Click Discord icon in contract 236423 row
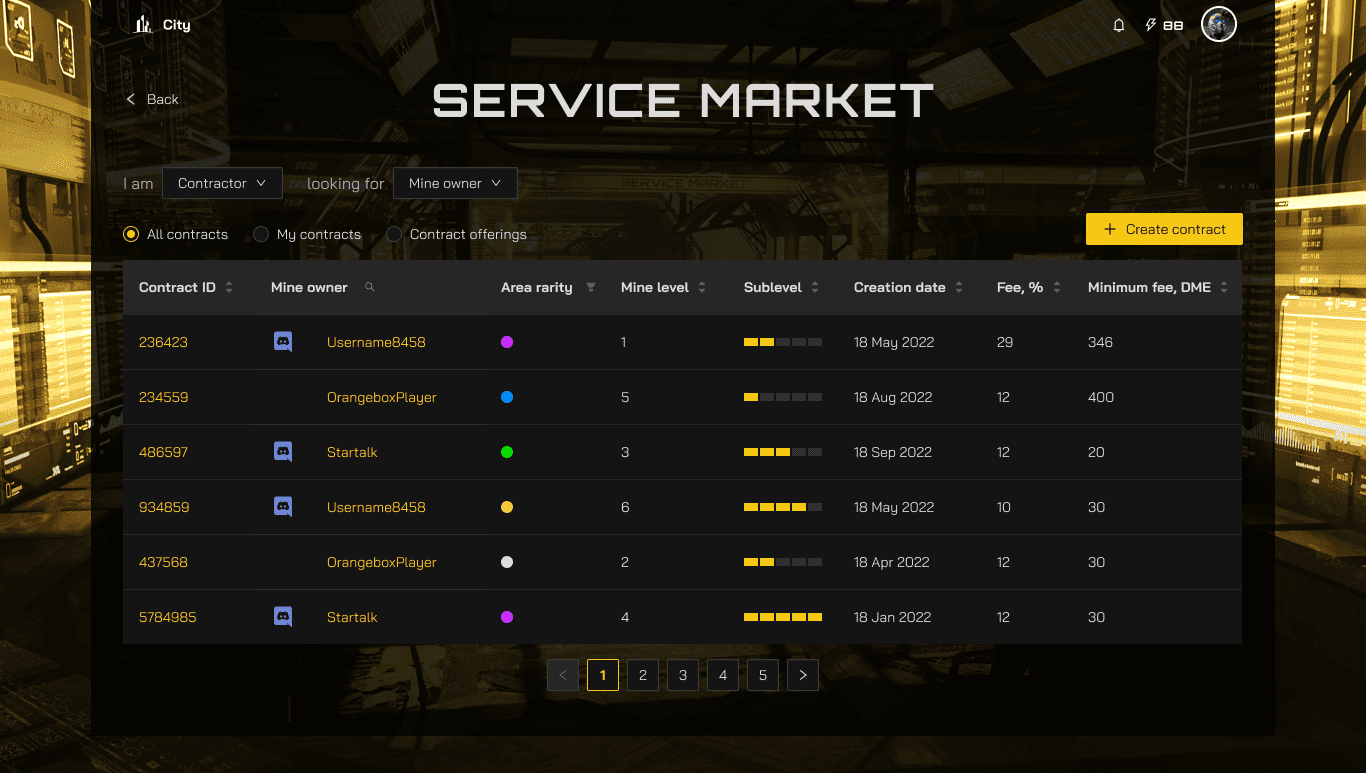The width and height of the screenshot is (1366, 773). pyautogui.click(x=283, y=342)
